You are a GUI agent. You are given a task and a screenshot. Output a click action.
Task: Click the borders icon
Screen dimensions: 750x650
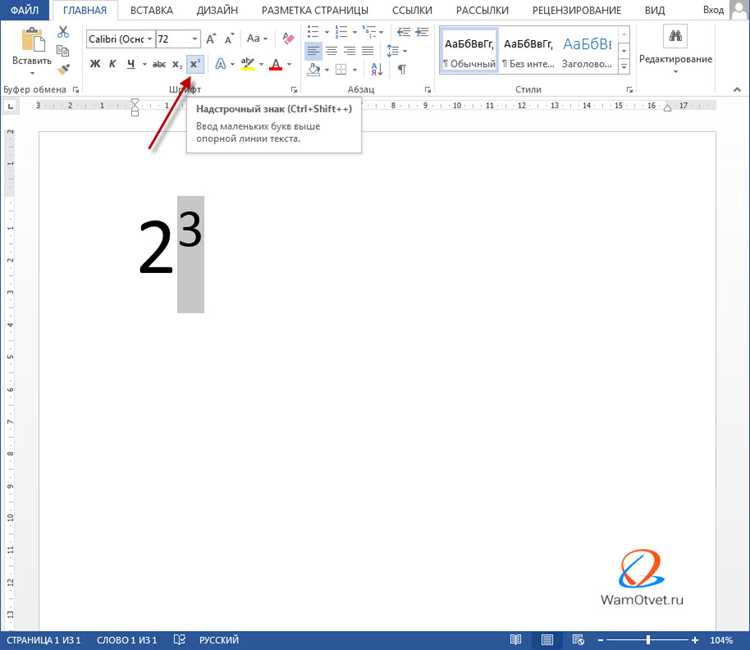[x=341, y=70]
